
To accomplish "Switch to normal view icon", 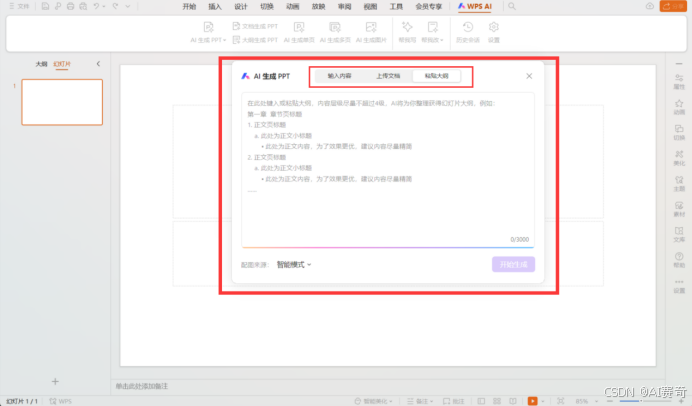I will click(x=481, y=401).
